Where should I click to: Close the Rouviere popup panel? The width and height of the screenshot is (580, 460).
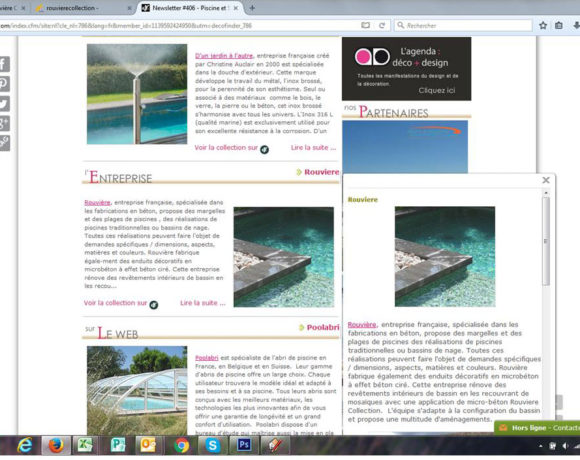point(546,180)
